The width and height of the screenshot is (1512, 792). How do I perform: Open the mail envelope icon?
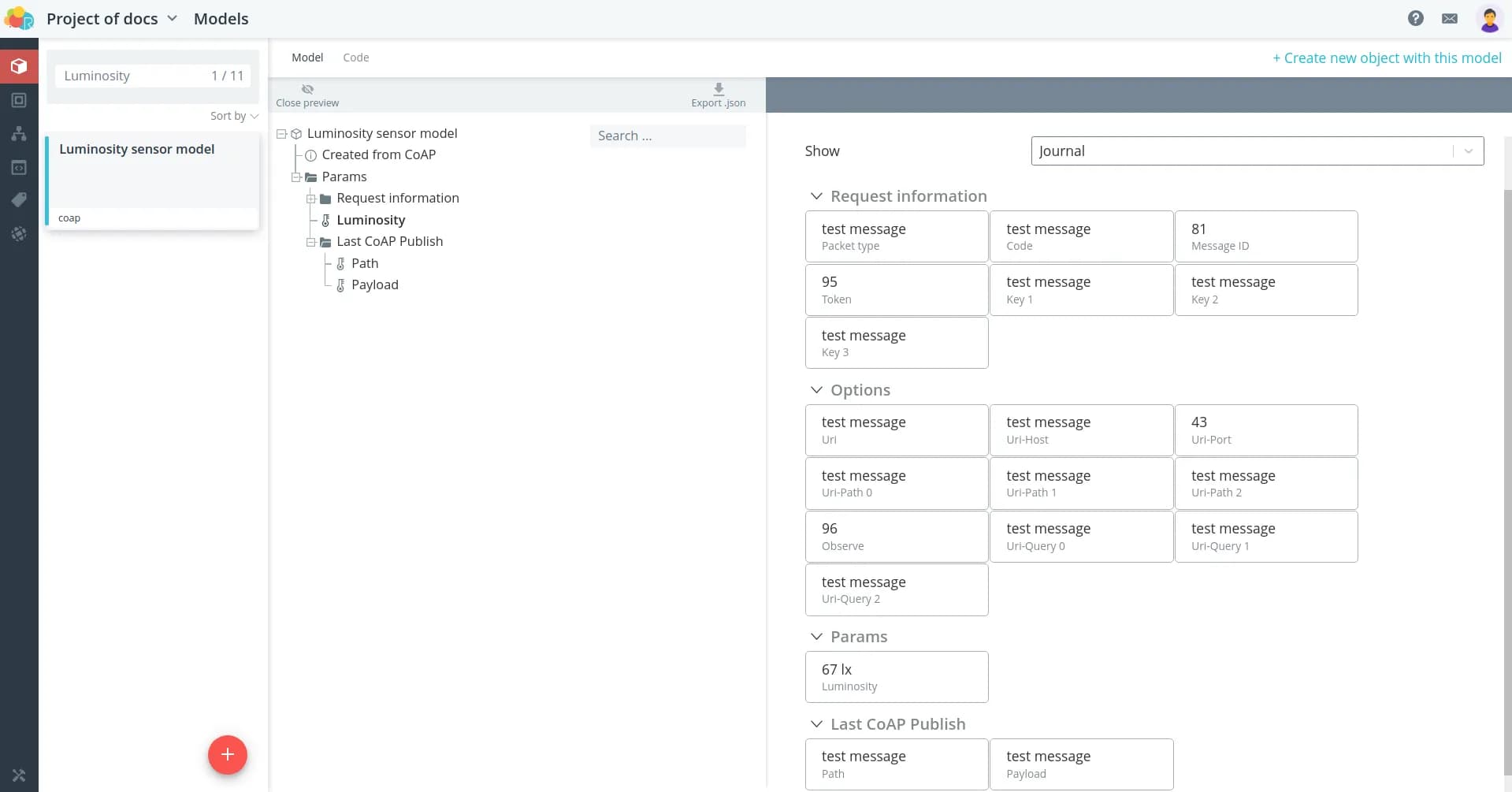tap(1449, 18)
